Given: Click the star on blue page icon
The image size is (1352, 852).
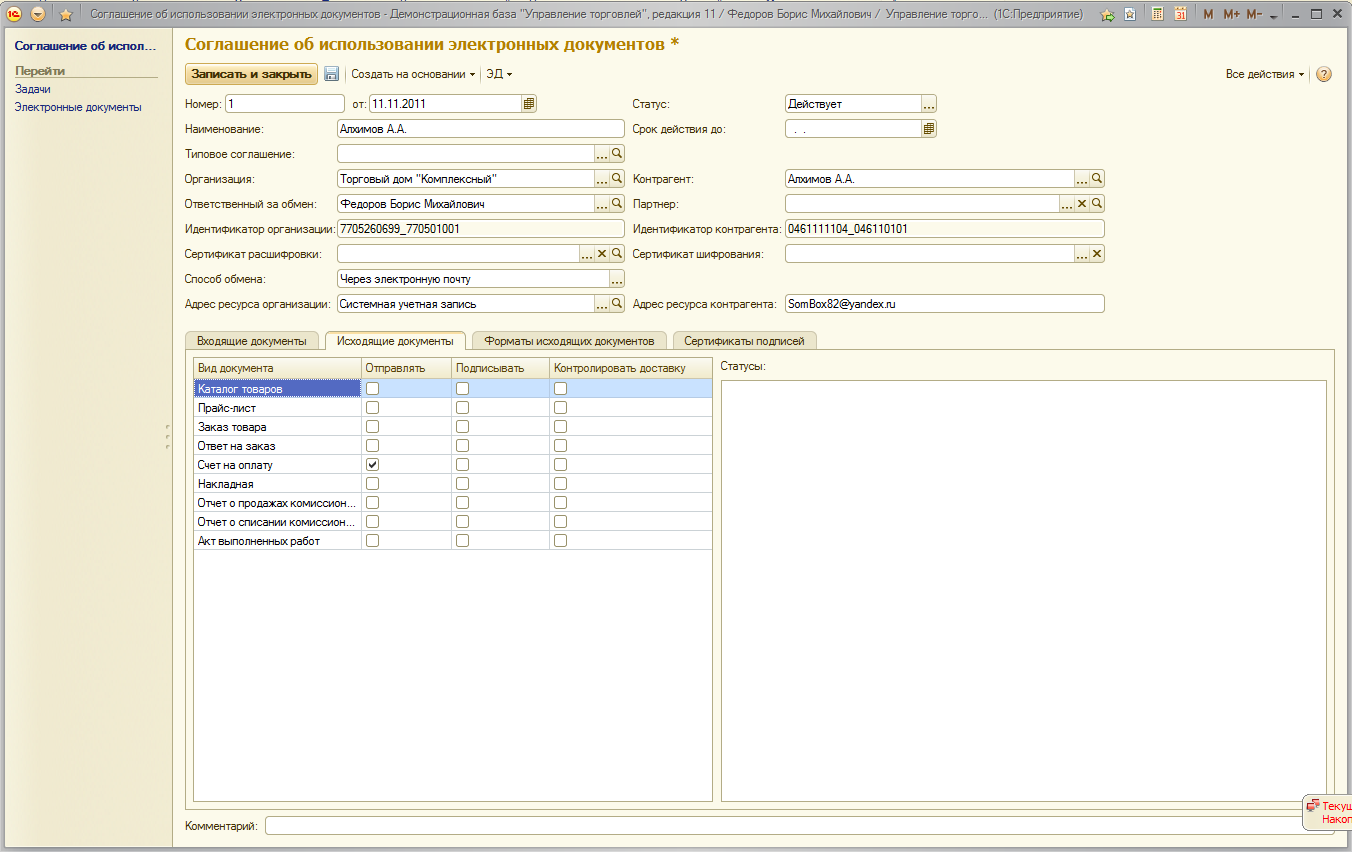Looking at the screenshot, I should point(1130,15).
